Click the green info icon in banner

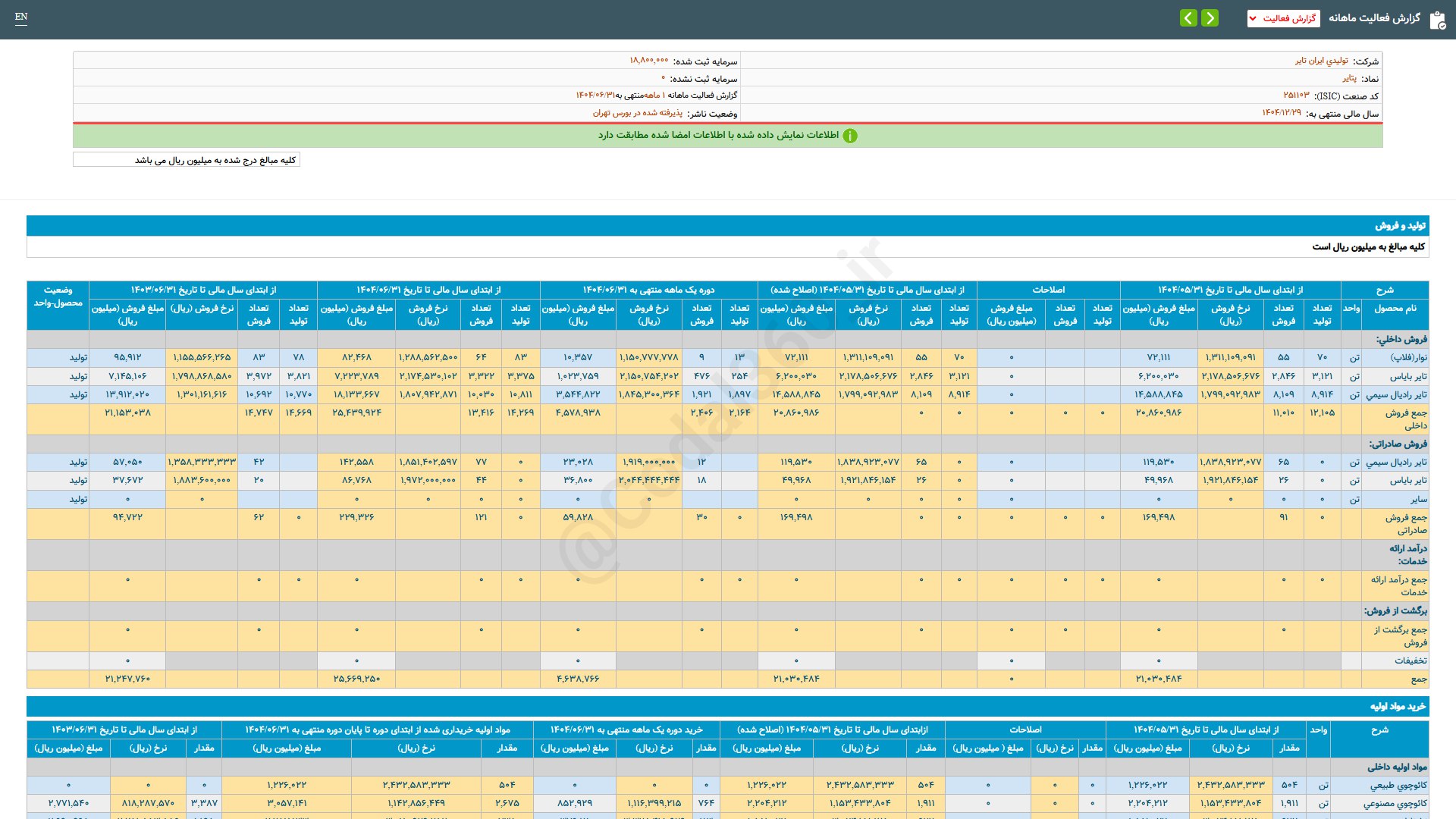850,136
